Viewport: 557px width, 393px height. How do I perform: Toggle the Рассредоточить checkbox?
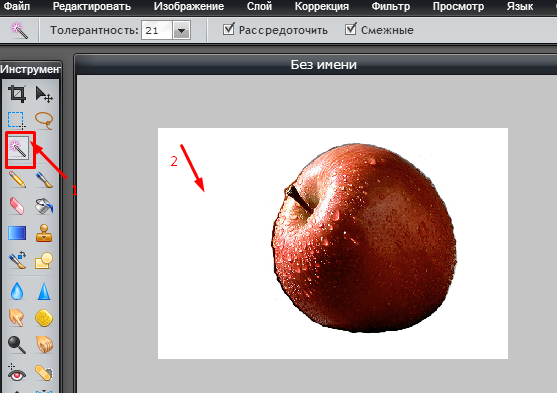[229, 29]
